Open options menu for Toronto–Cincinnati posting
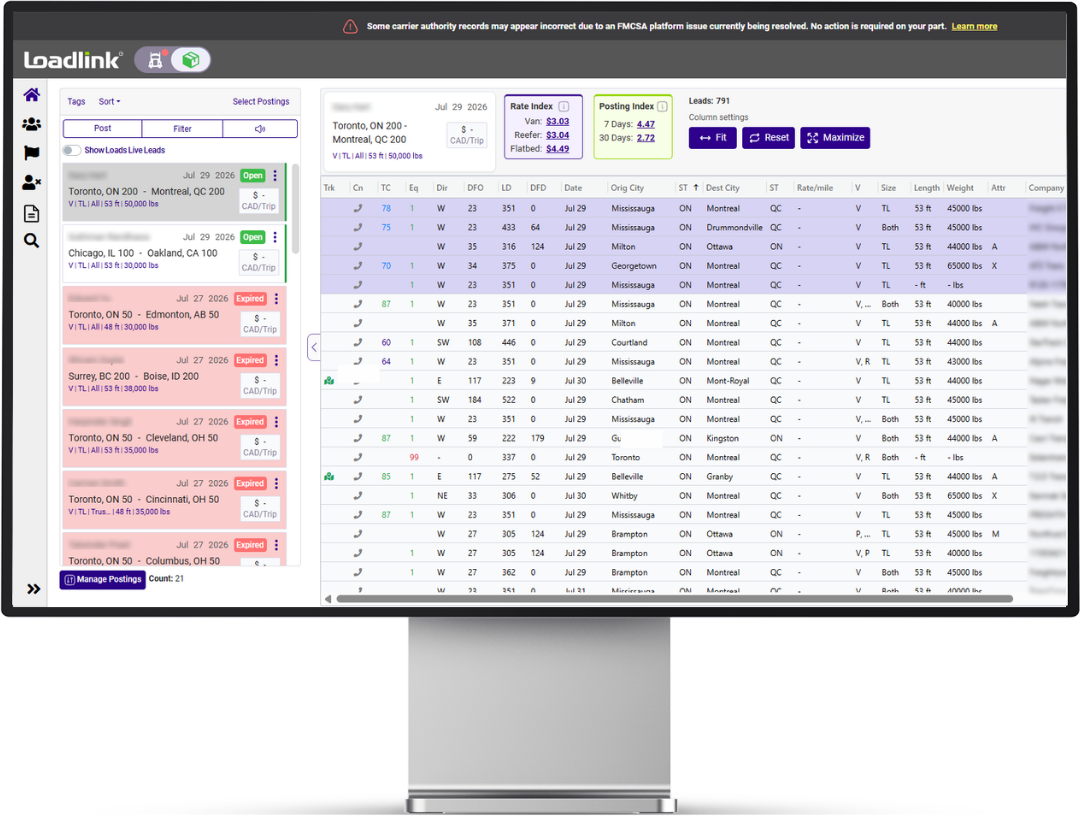 tap(276, 483)
